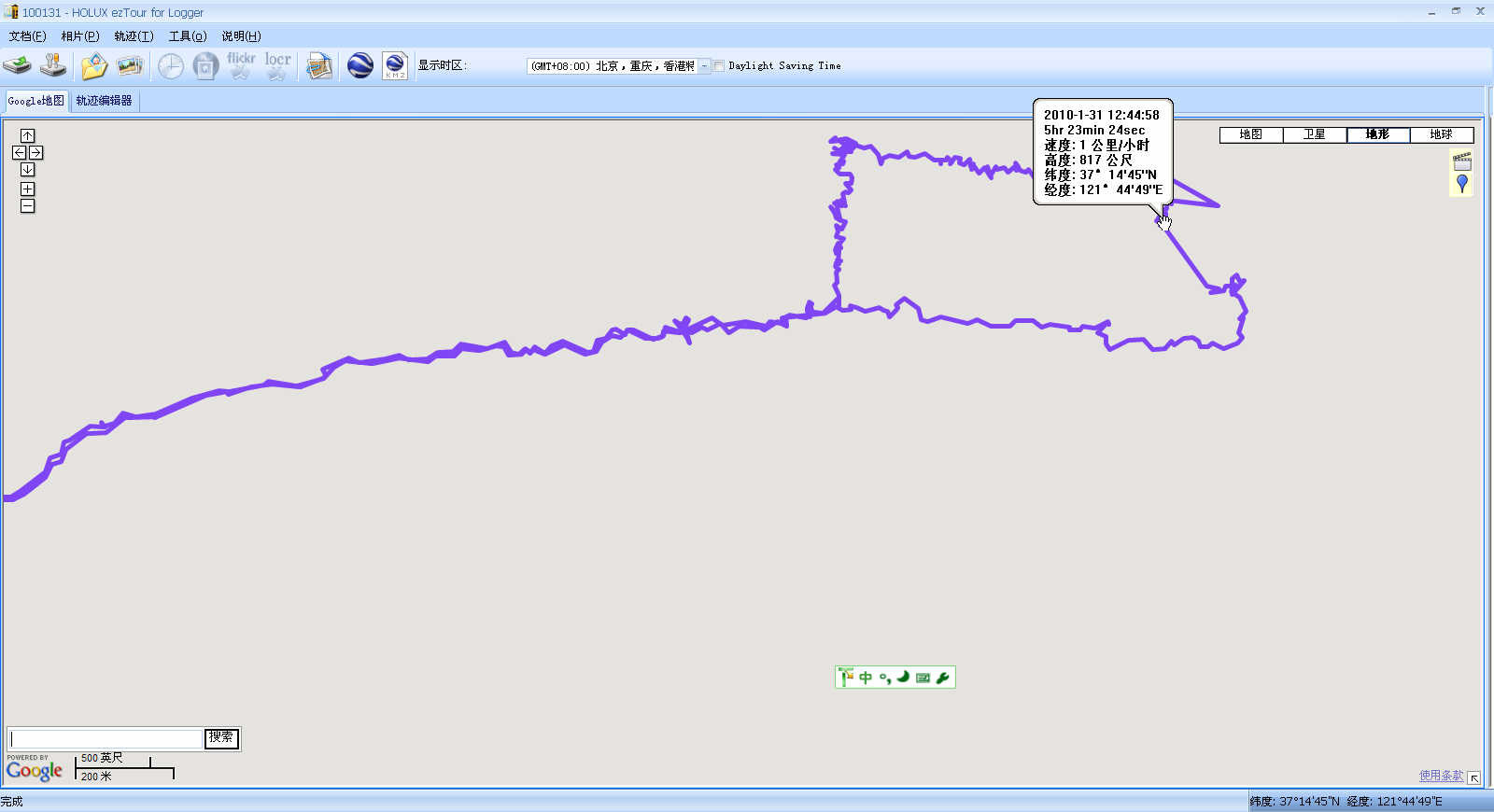
Task: Select 地图 map type button
Action: pos(1251,134)
